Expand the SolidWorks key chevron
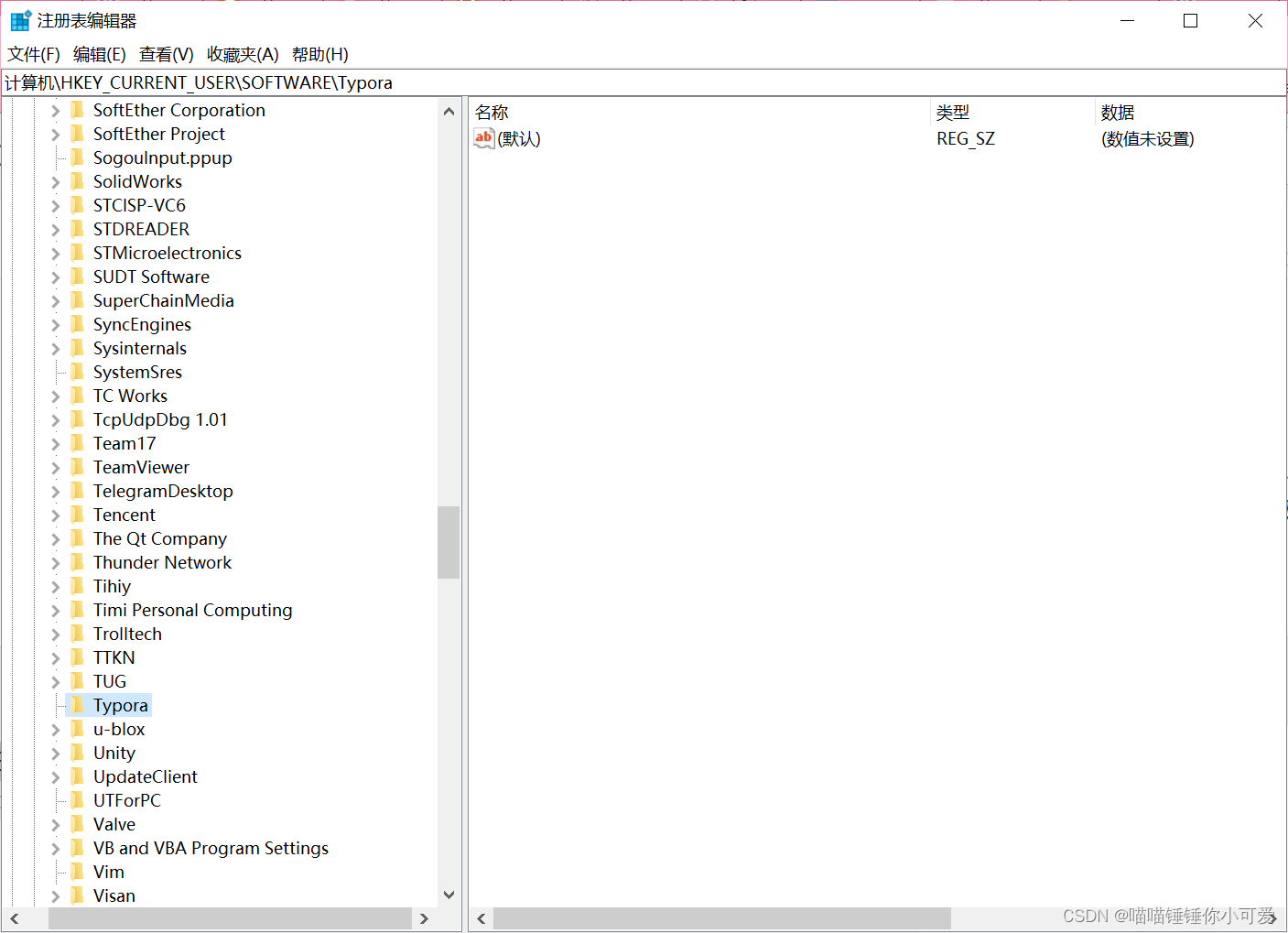 [x=55, y=182]
